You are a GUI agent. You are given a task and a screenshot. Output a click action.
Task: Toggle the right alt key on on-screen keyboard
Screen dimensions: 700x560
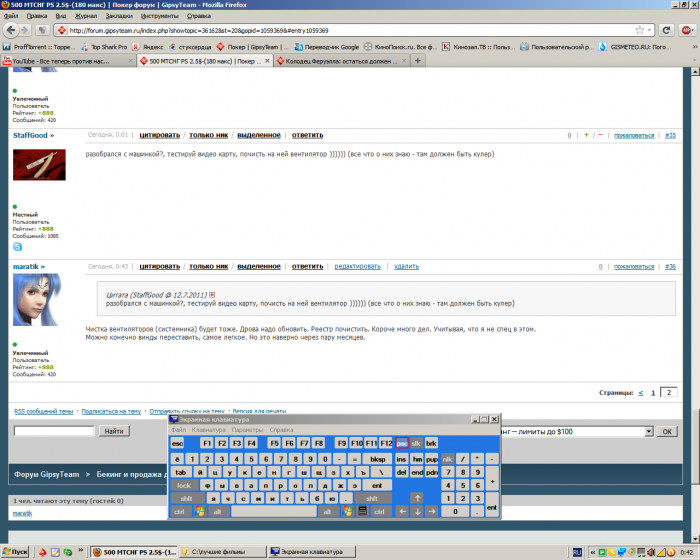(x=328, y=511)
